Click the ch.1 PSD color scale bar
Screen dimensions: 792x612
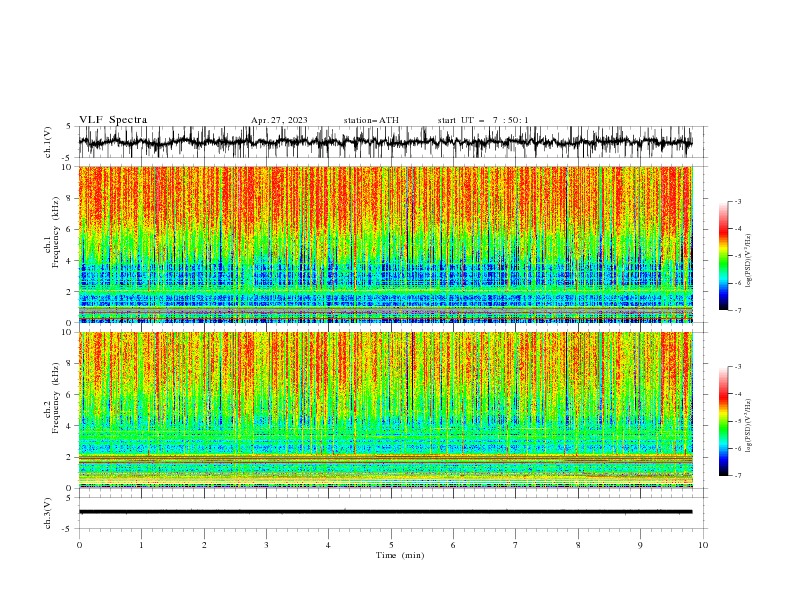(x=723, y=256)
